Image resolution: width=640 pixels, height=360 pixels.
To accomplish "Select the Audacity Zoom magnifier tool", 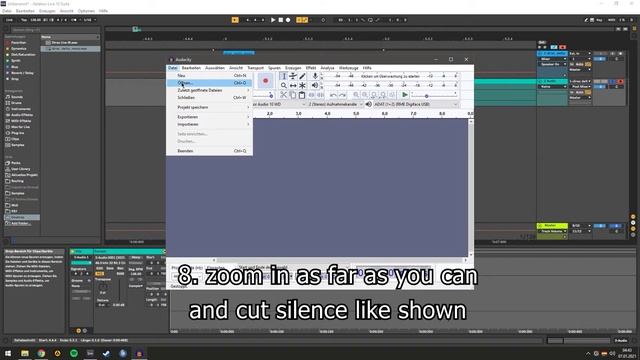I will point(284,85).
